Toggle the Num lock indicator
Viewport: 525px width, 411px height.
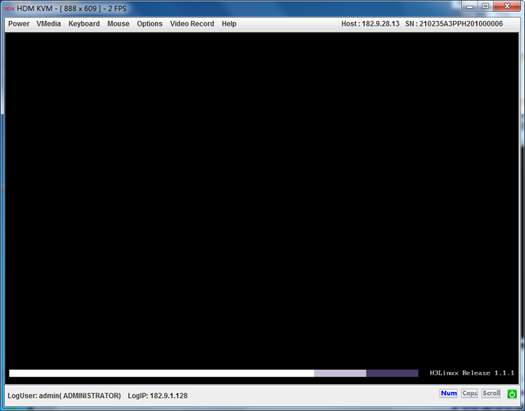(448, 393)
